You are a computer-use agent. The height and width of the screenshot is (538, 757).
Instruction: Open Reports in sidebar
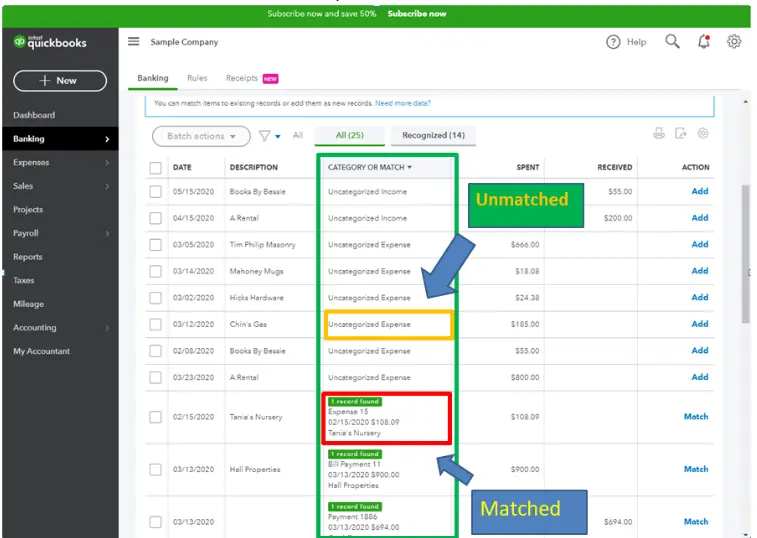coord(28,257)
